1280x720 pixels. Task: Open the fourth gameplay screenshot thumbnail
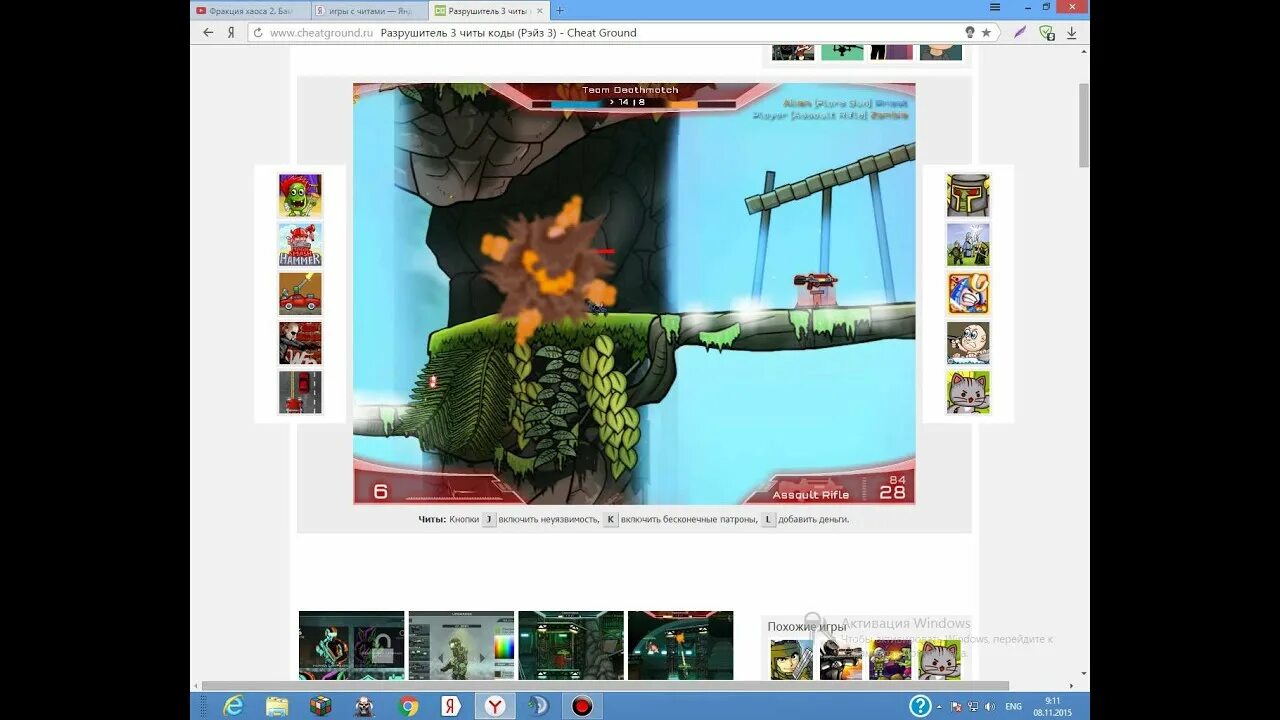click(681, 646)
